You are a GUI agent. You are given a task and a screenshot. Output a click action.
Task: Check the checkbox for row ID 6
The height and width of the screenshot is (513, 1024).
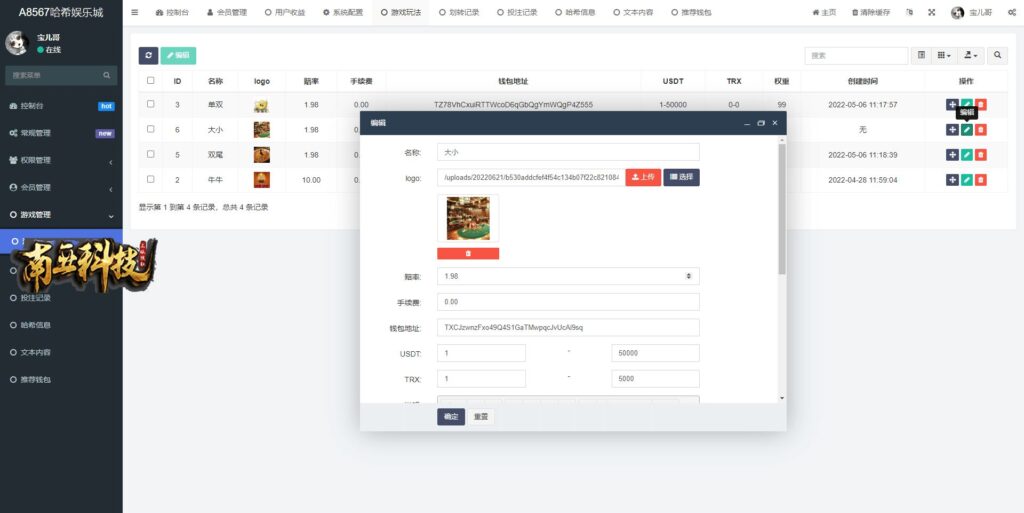pyautogui.click(x=151, y=129)
